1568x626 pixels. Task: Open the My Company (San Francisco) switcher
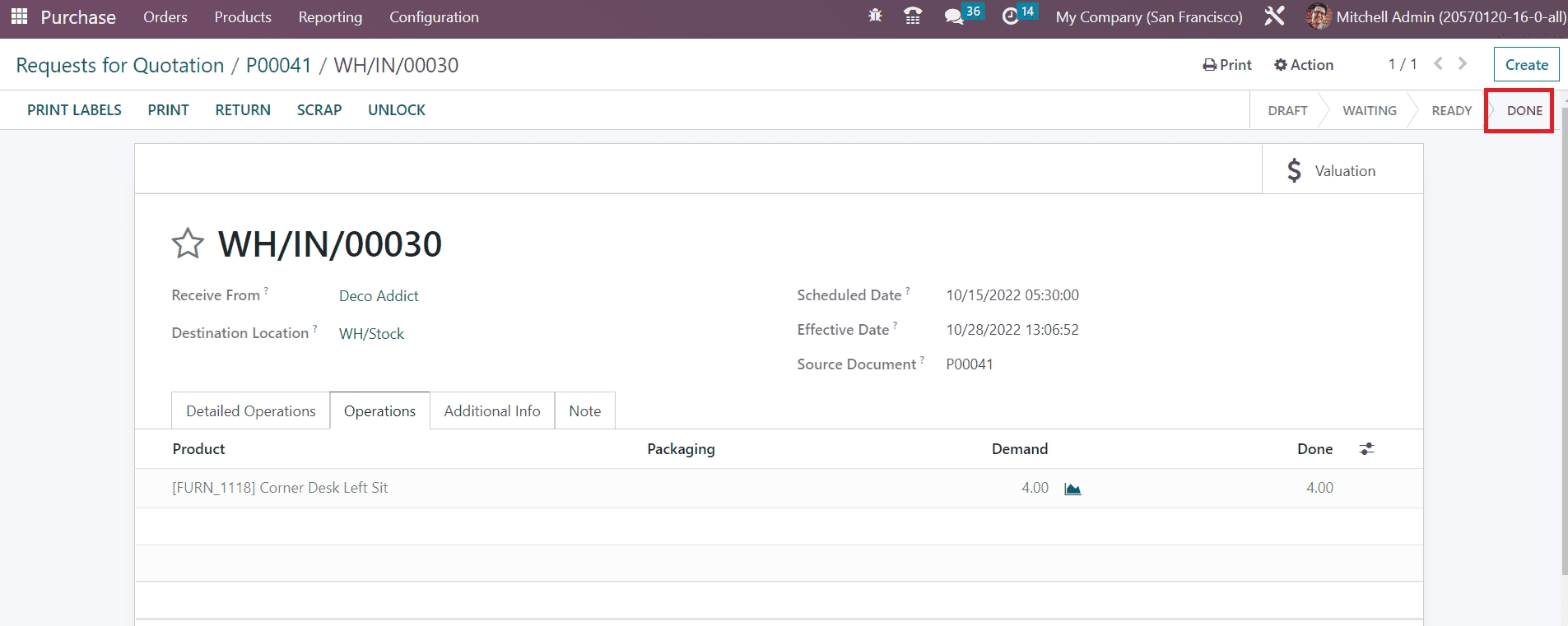pos(1149,16)
